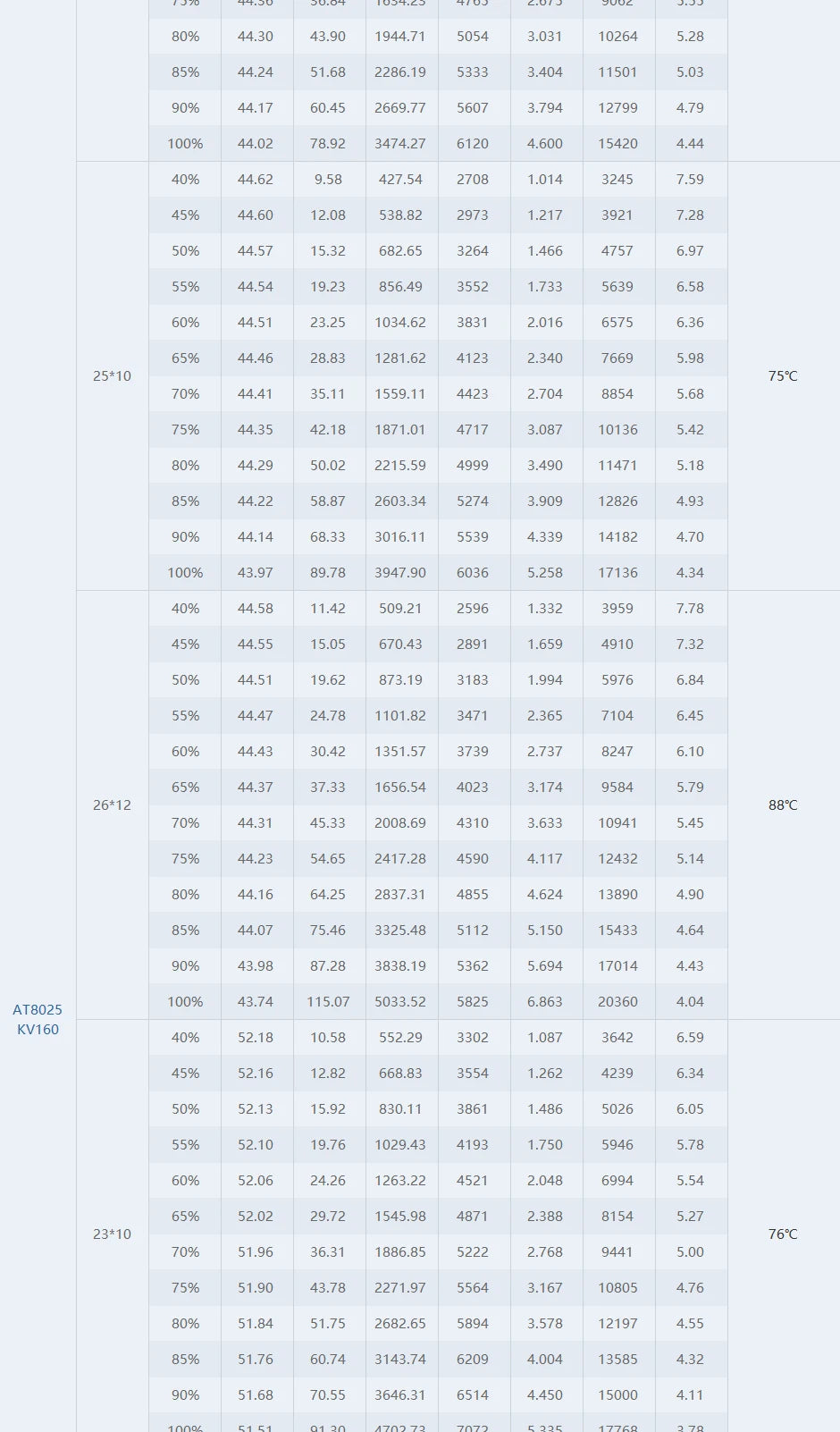This screenshot has height=1432, width=840.
Task: Click the 5033.52 power value
Action: 400,1002
